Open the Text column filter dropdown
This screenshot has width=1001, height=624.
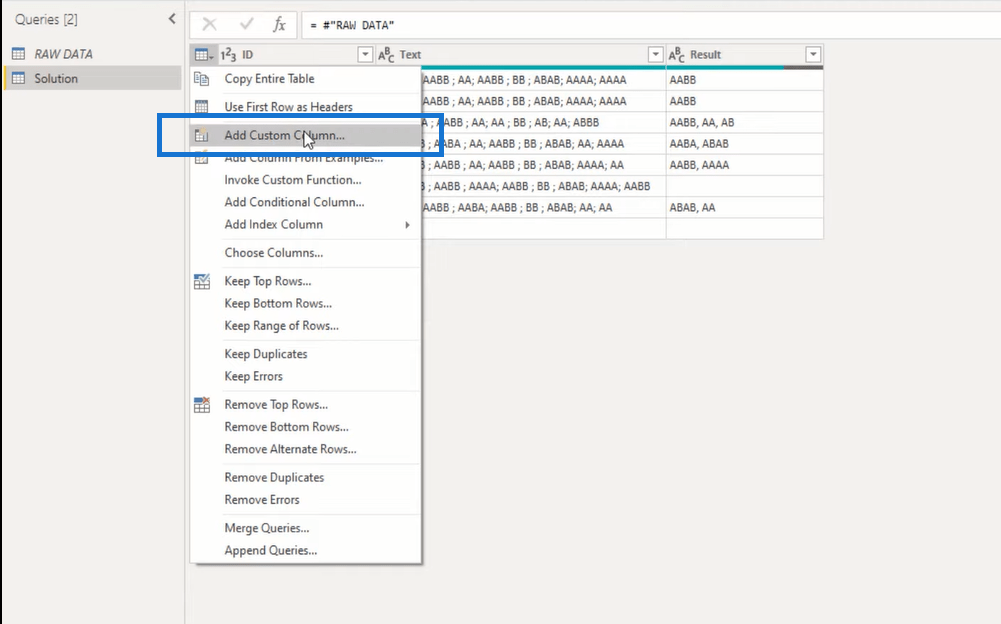[655, 55]
